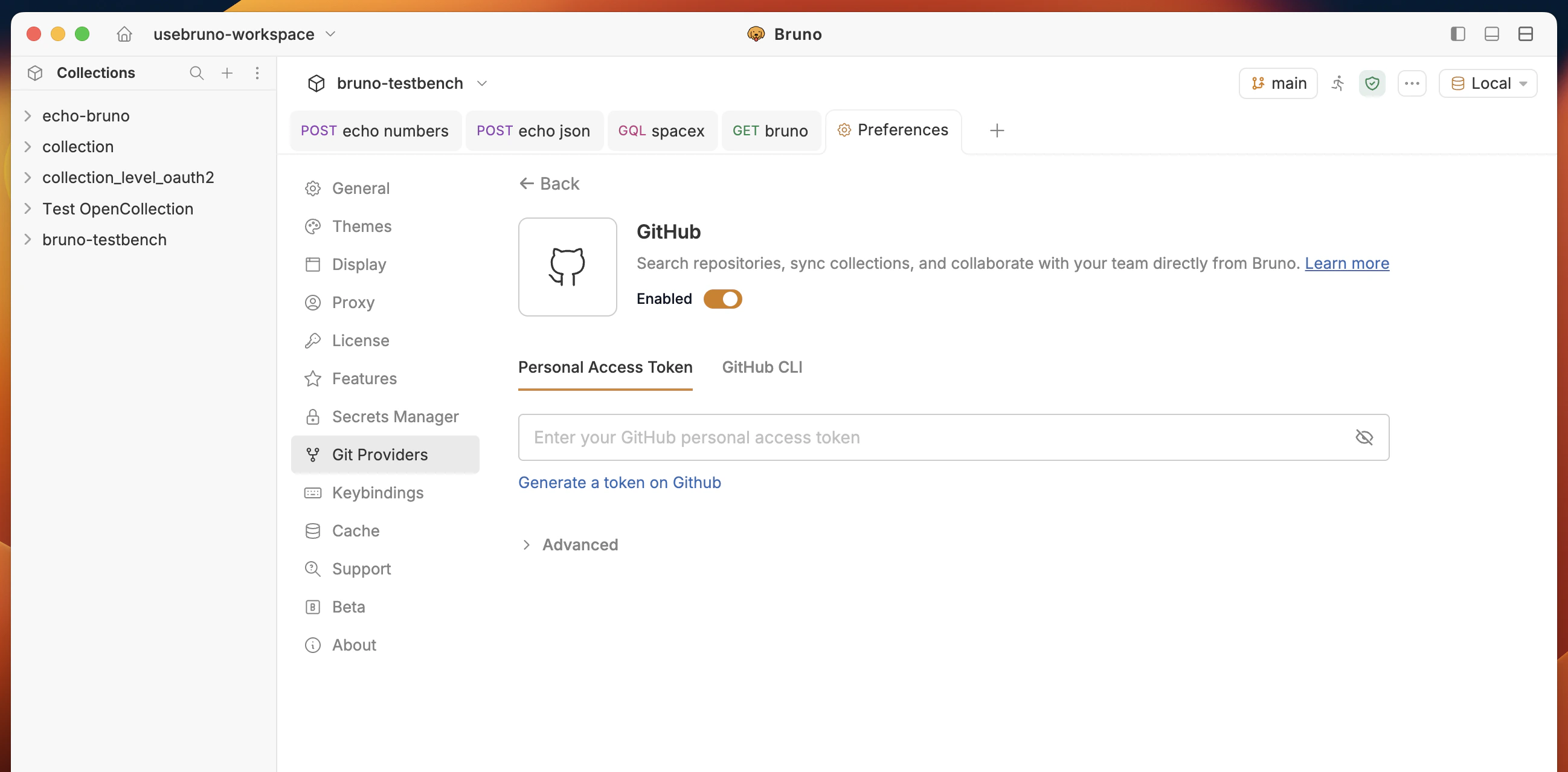Open the Keybindings preferences section
The height and width of the screenshot is (772, 1568).
(378, 492)
